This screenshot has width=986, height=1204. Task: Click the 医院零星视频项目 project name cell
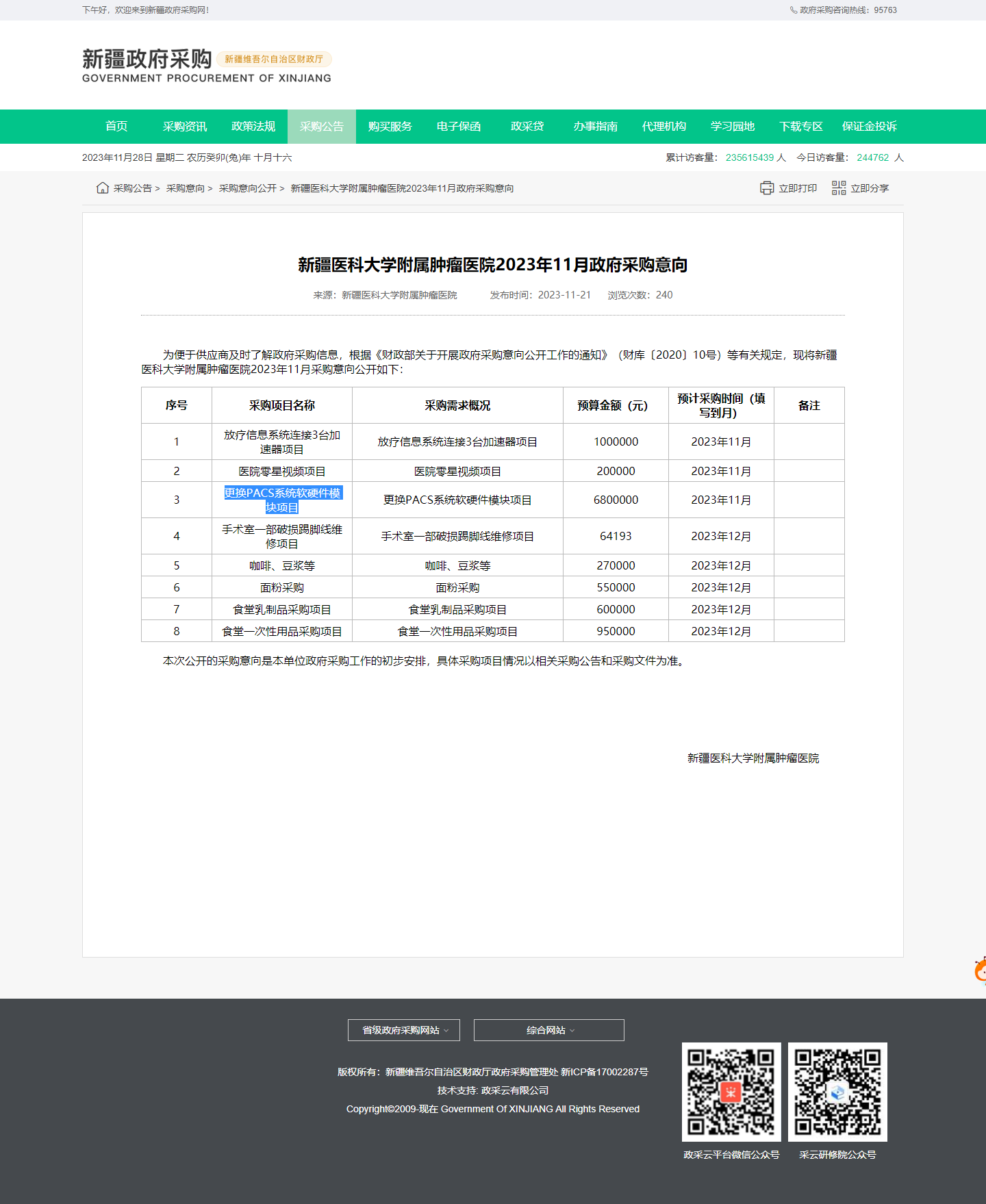282,472
